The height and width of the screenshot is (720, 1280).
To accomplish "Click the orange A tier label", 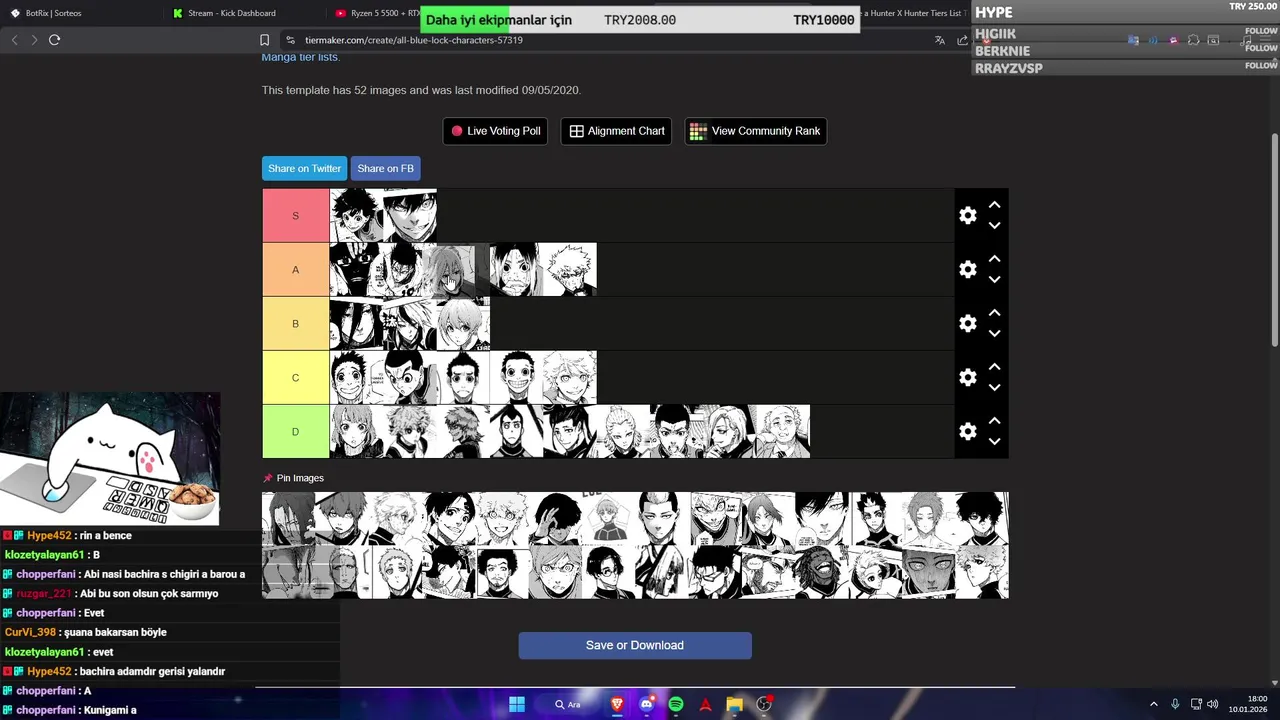I will pyautogui.click(x=295, y=269).
